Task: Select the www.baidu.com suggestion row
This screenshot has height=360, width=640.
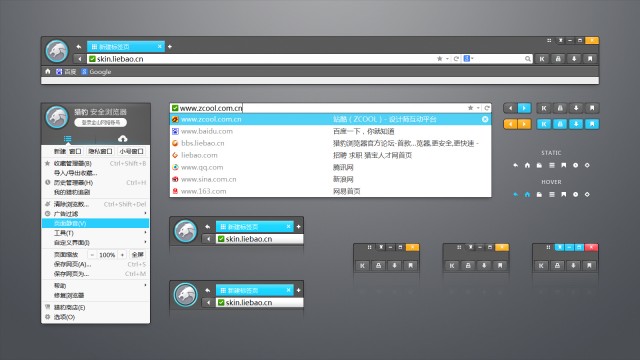Action: tap(330, 131)
